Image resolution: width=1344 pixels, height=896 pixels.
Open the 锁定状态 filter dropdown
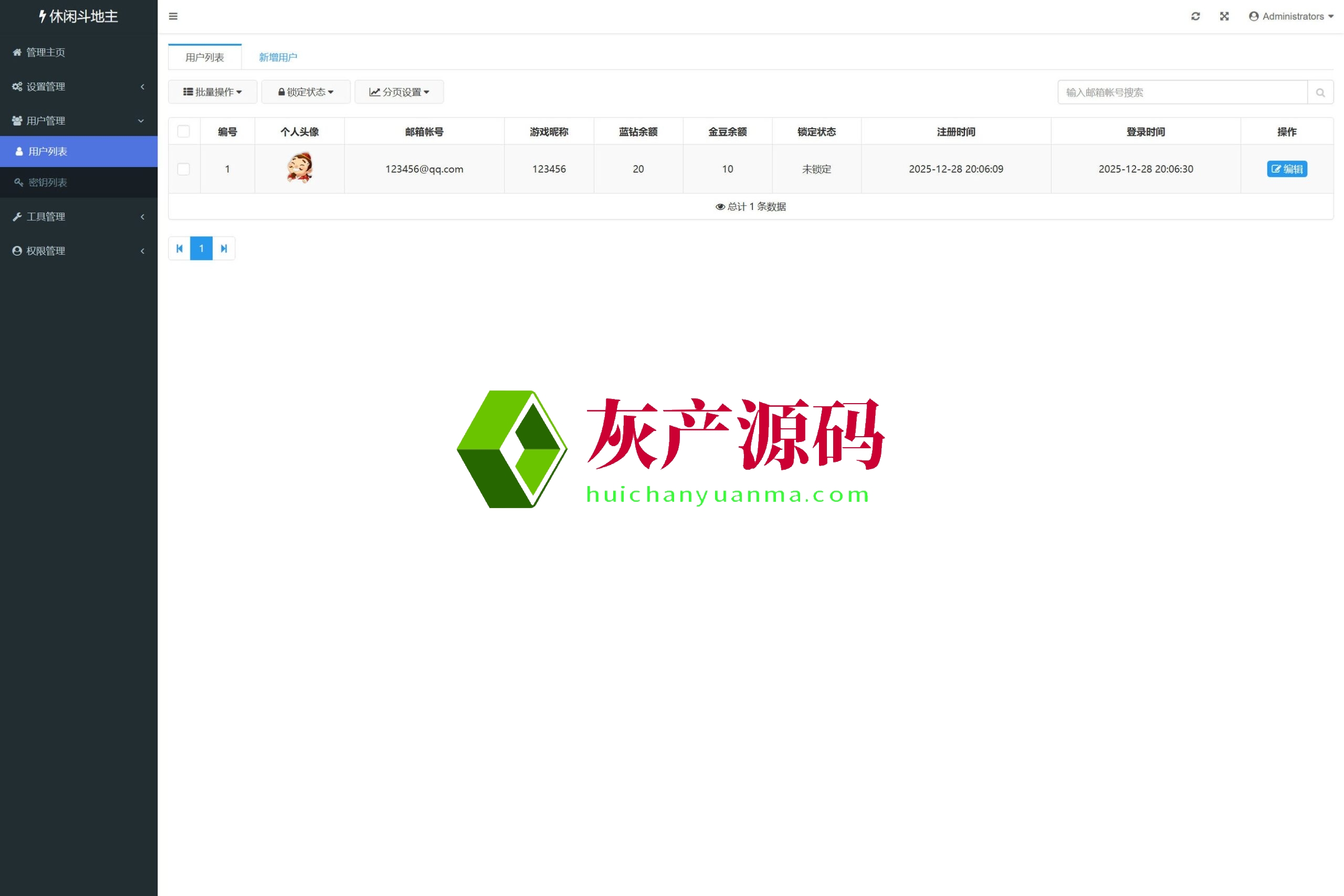pos(306,92)
